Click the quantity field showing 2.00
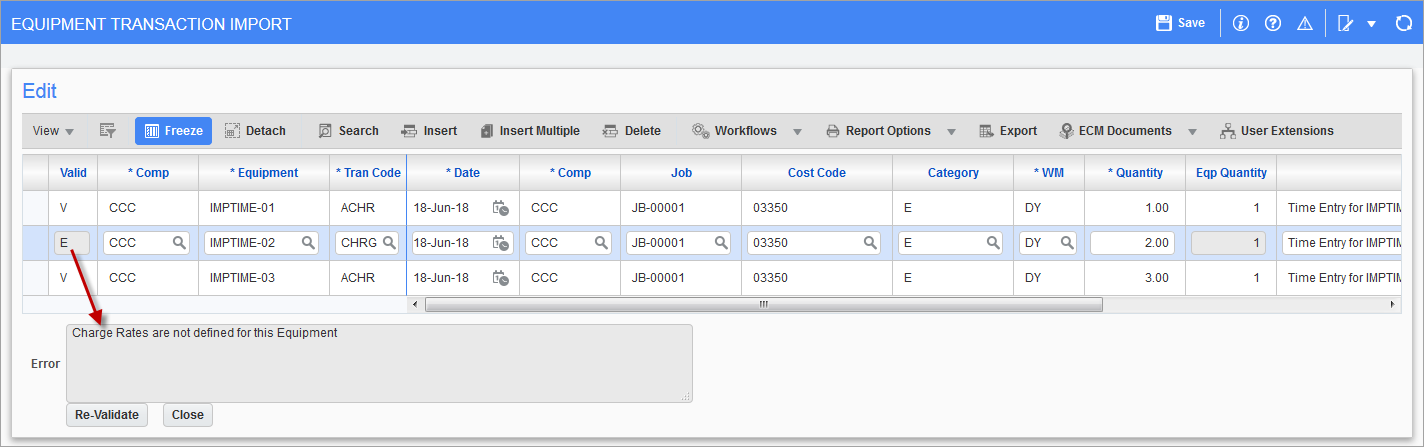The width and height of the screenshot is (1424, 447). [1132, 243]
